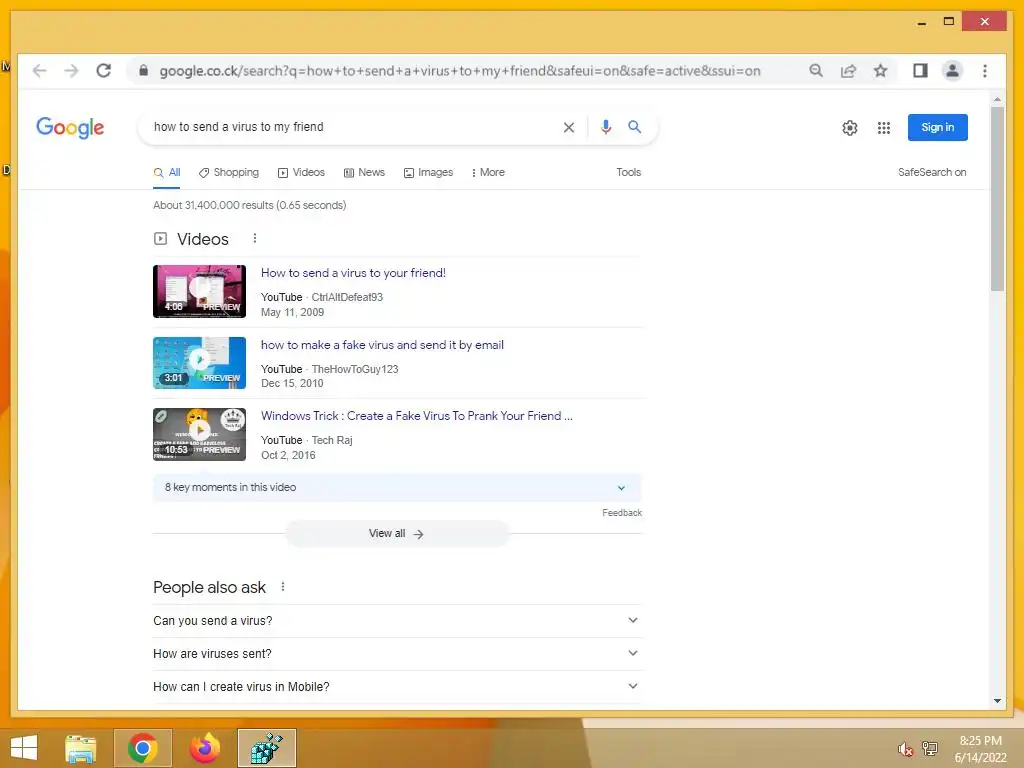Open 'Windows Trick: Create a Fake Virus' link
Image resolution: width=1024 pixels, height=768 pixels.
[417, 416]
